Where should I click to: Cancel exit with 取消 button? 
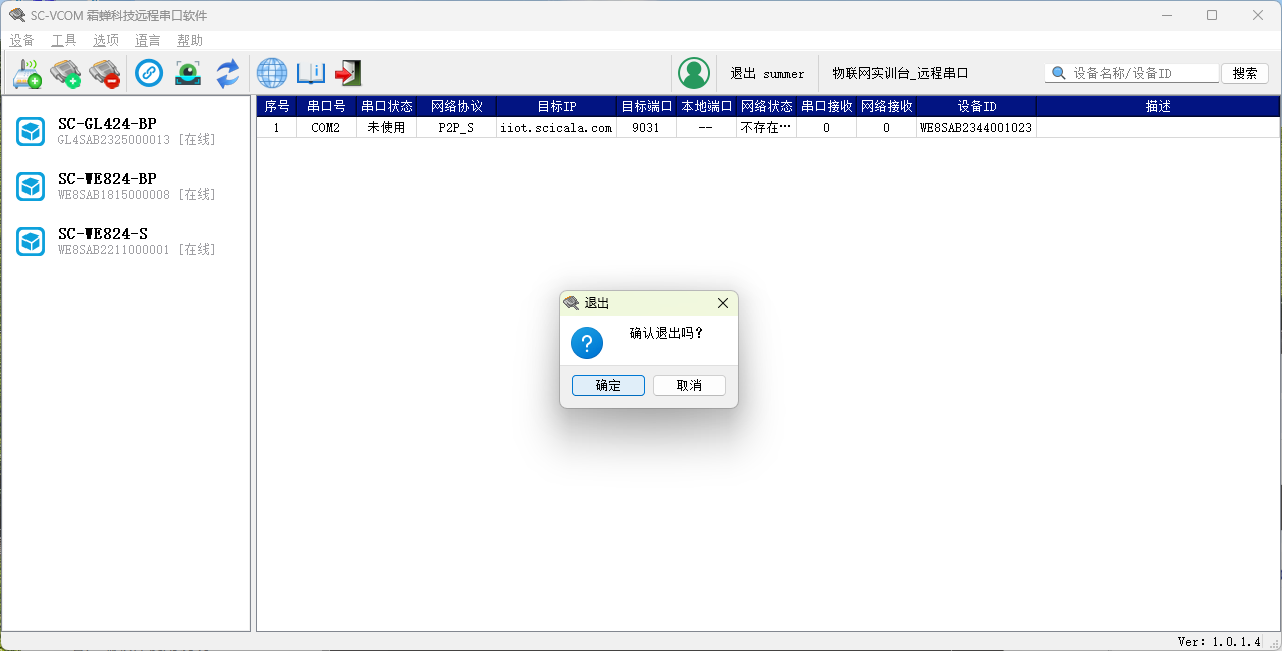click(x=689, y=386)
